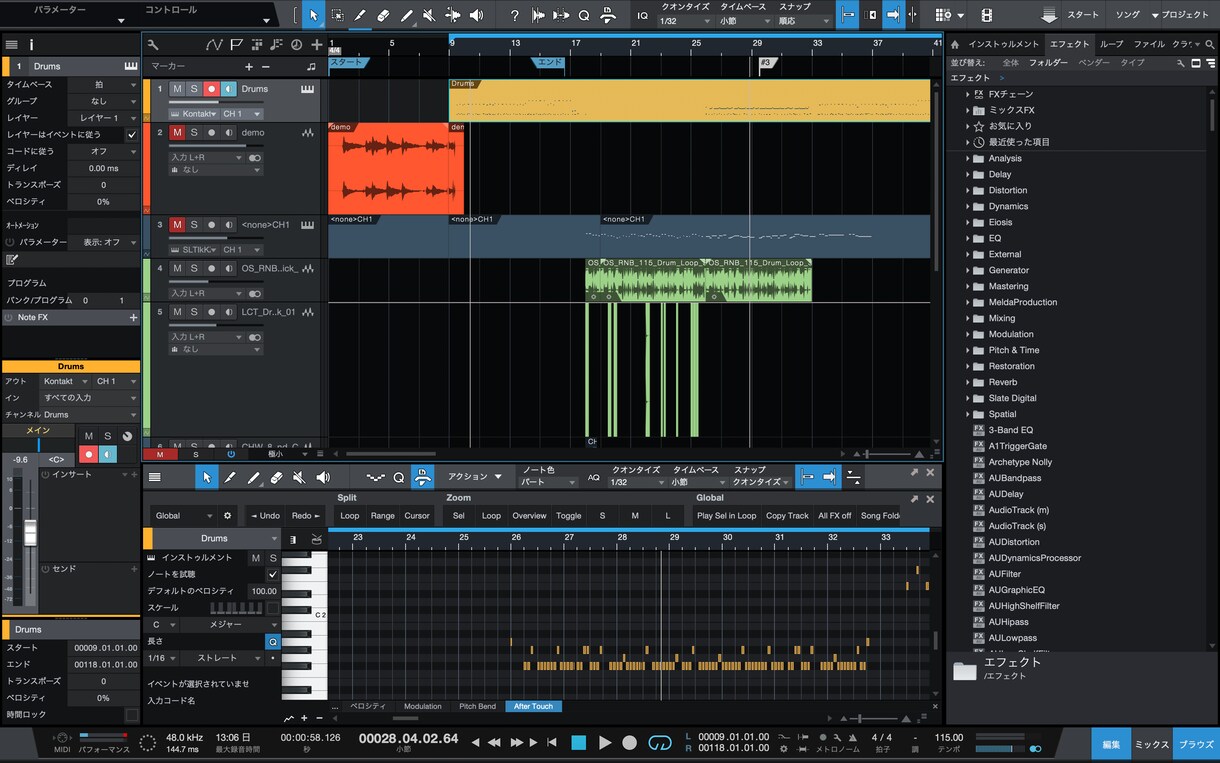Viewport: 1220px width, 763px height.
Task: Open the Global macro page dropdown
Action: pyautogui.click(x=183, y=516)
